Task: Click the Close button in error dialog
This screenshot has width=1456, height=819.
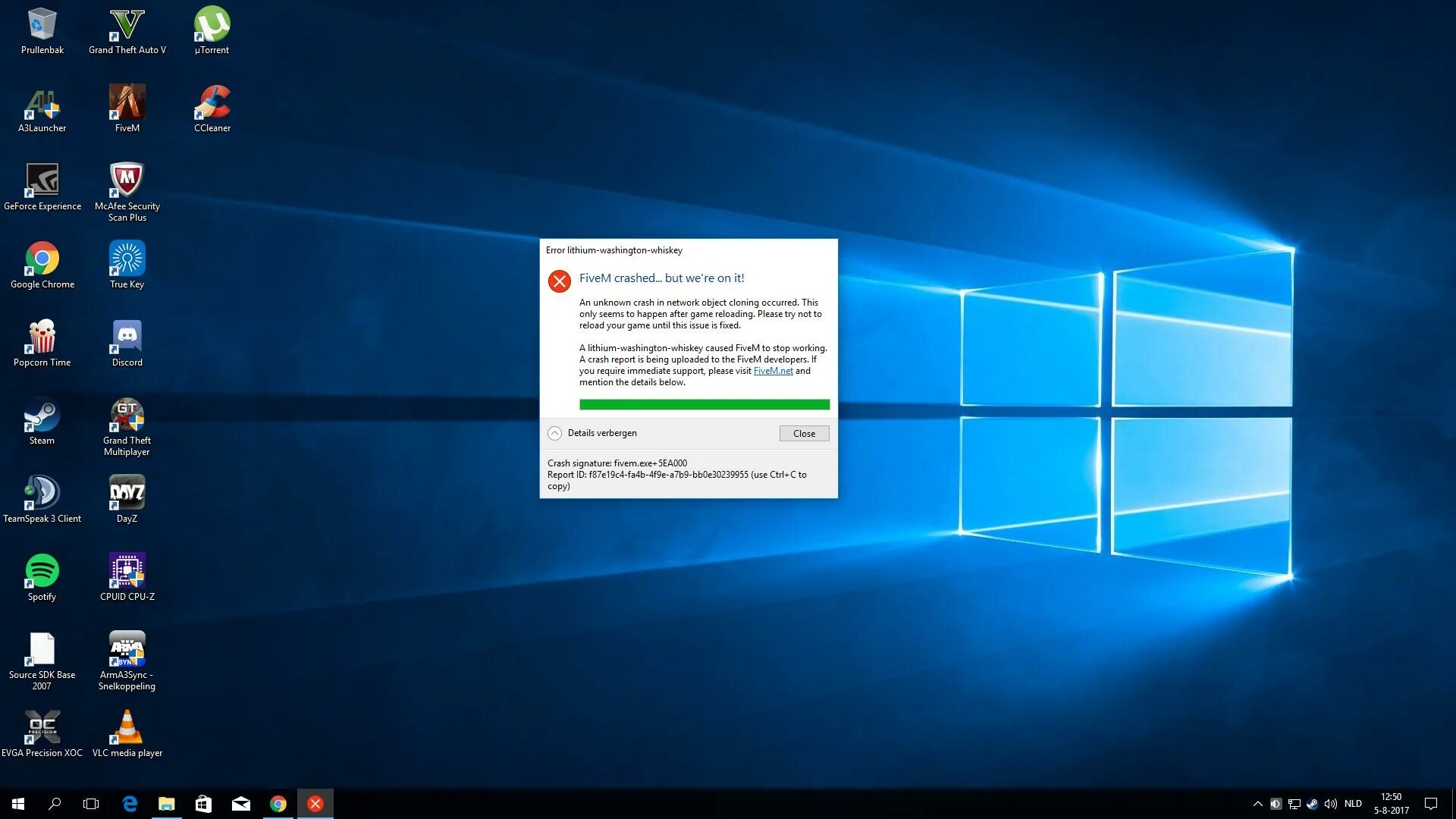Action: 804,434
